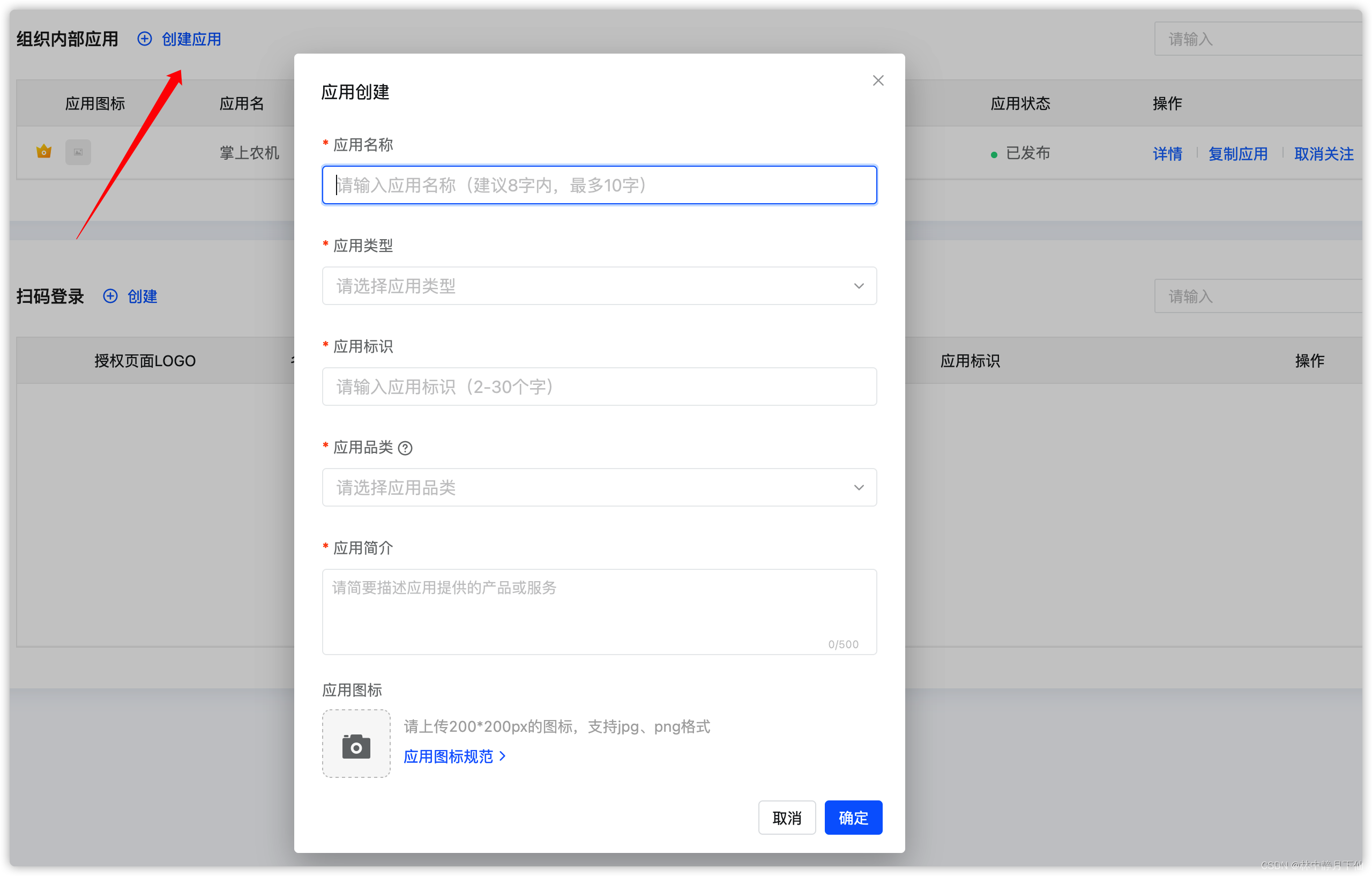Open the 应用图标规范 link
The image size is (1372, 876).
point(449,756)
